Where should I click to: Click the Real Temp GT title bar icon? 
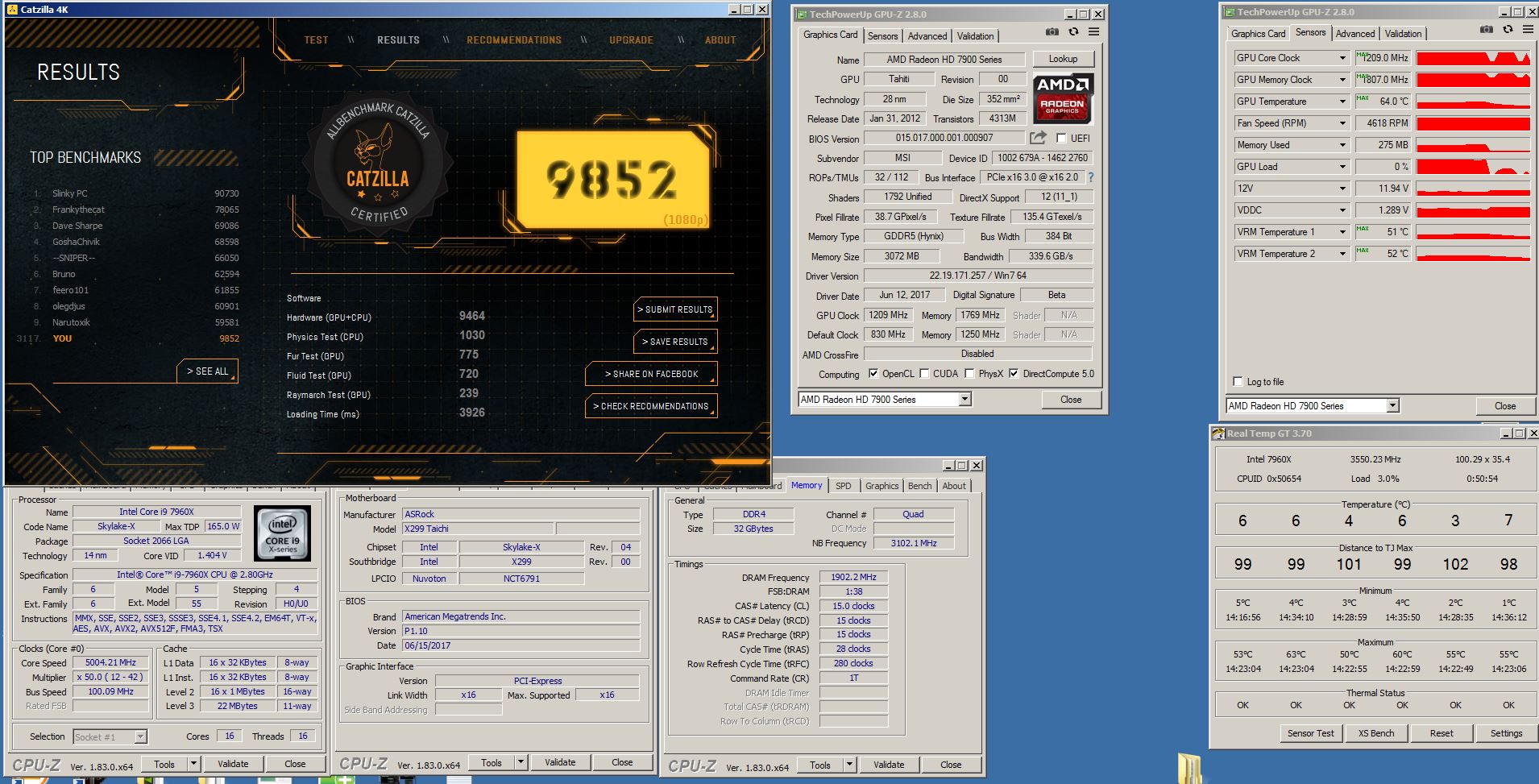tap(1218, 433)
